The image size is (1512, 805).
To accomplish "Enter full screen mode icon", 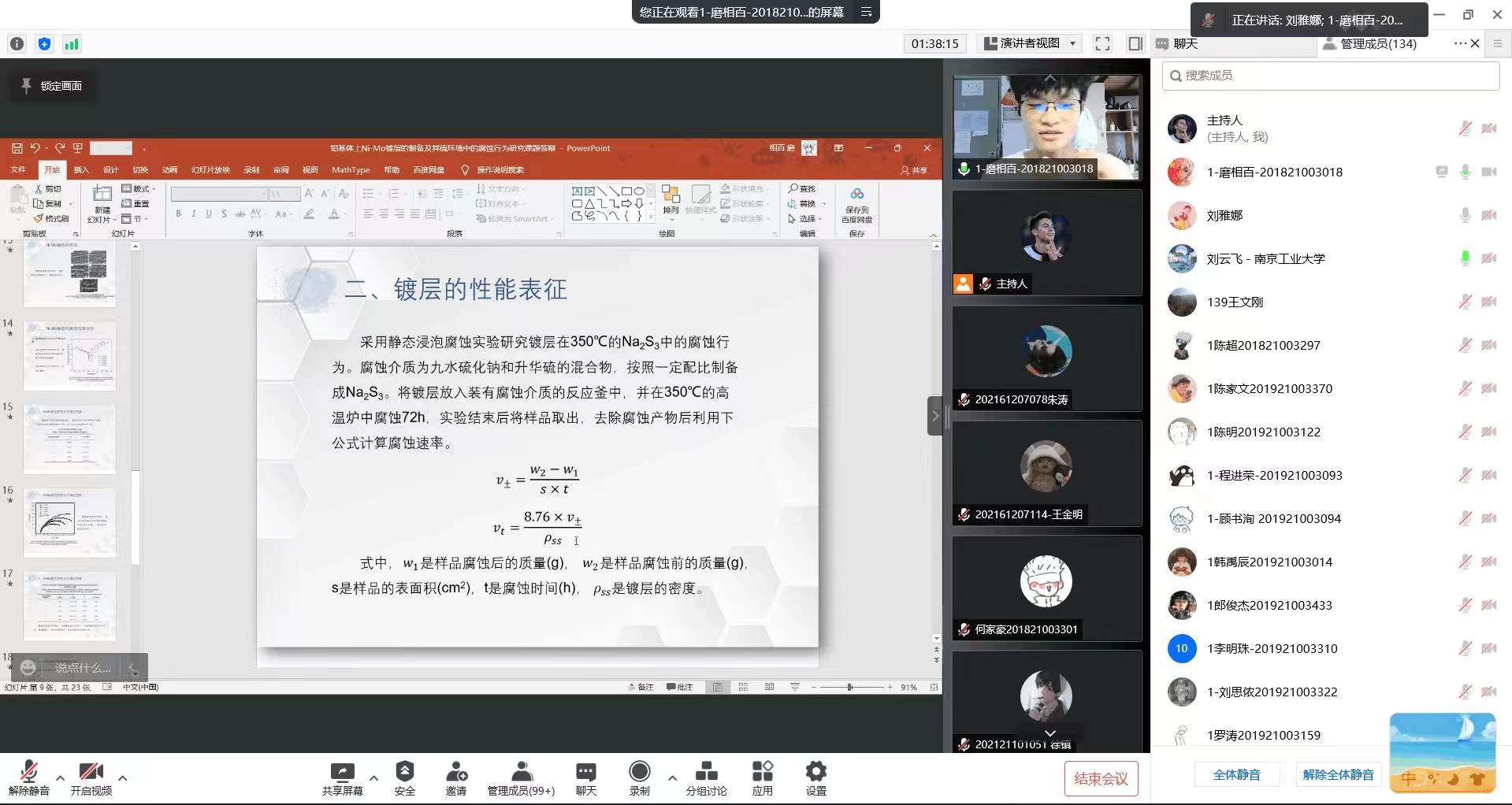I will tap(1102, 44).
